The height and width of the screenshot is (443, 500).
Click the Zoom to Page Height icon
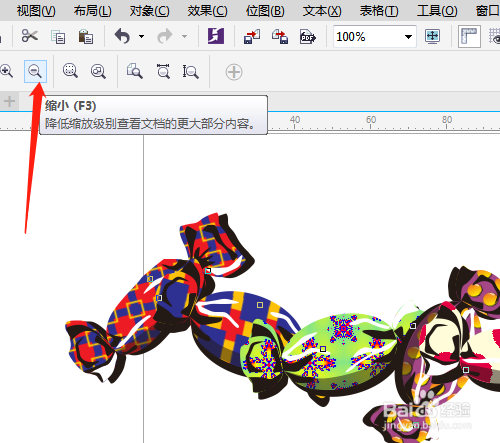(190, 71)
